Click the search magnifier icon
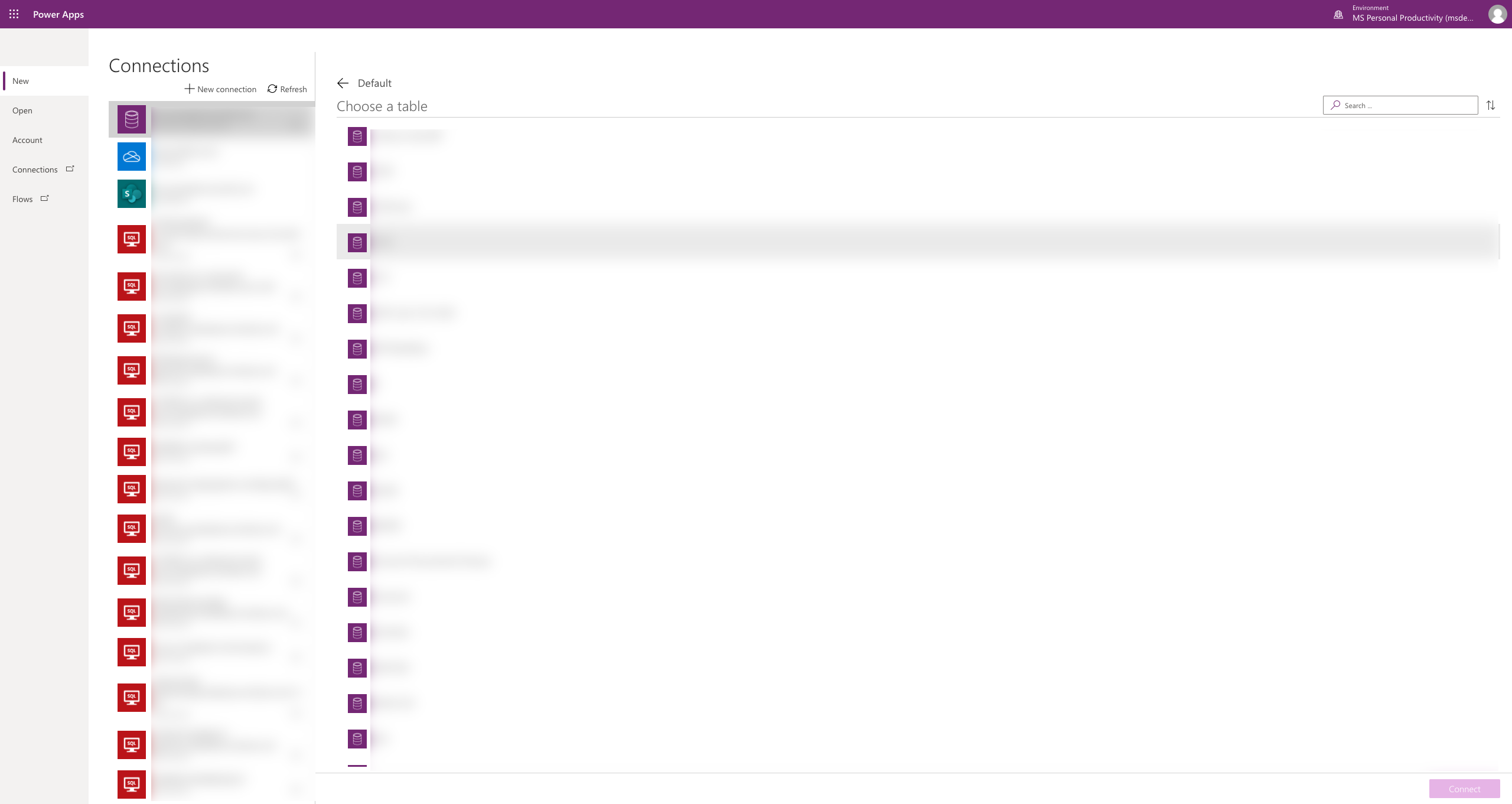This screenshot has width=1512, height=804. pos(1335,105)
